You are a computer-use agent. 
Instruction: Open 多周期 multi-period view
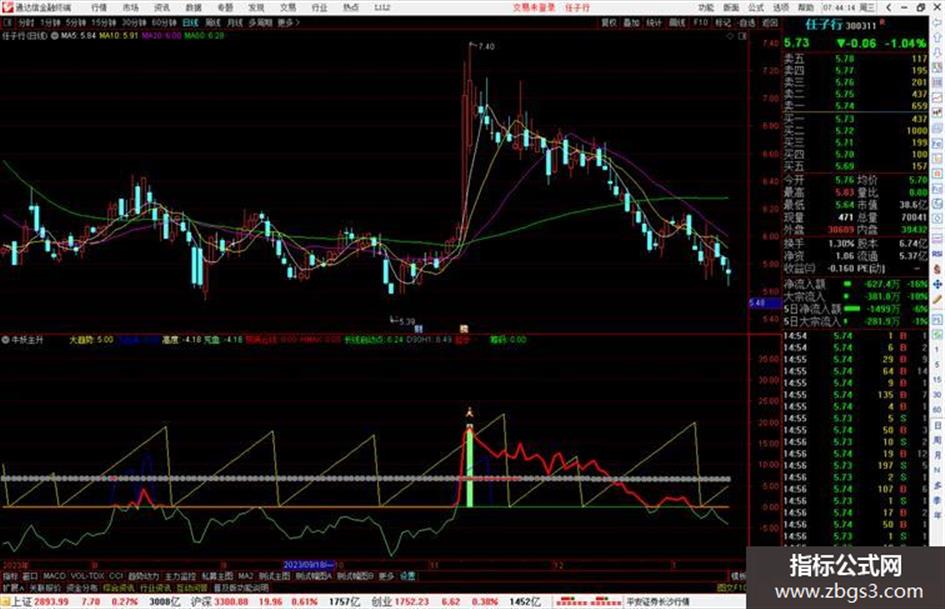coord(260,22)
